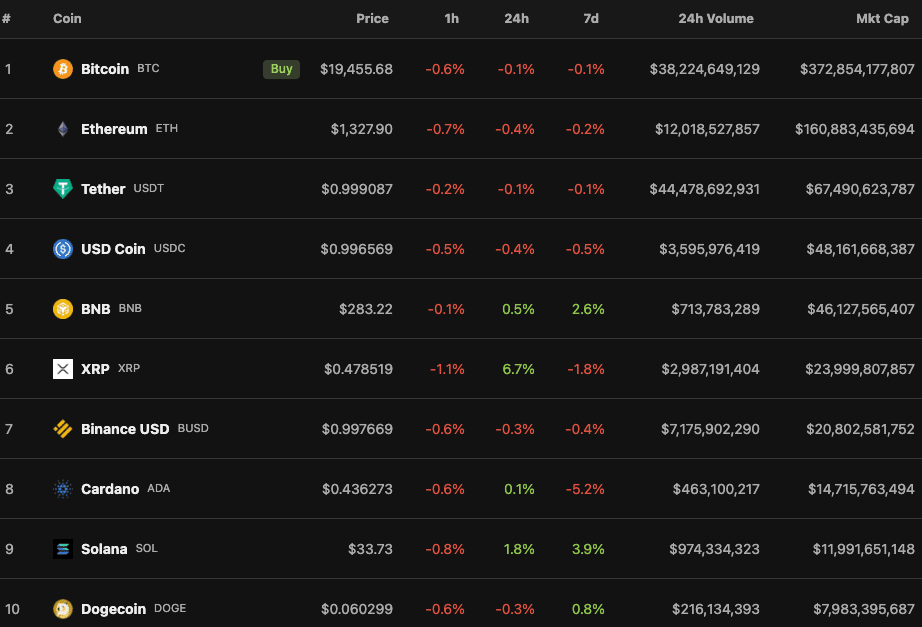Sort by the 7d change column header
This screenshot has width=922, height=627.
coord(591,18)
